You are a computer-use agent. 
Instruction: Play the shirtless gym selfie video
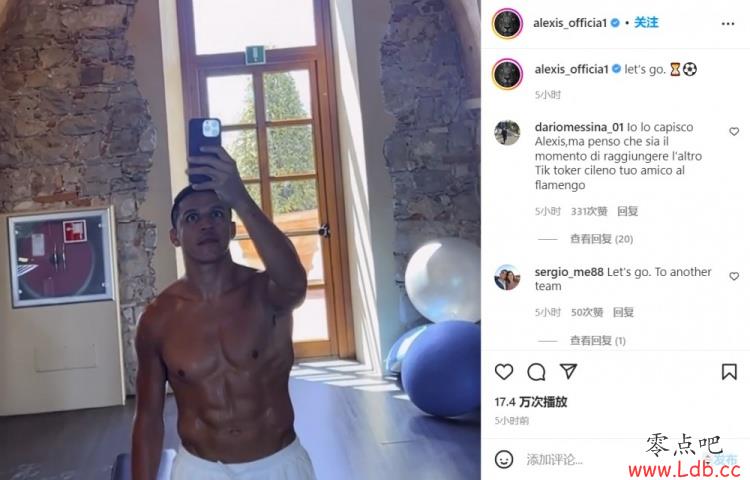coord(240,240)
